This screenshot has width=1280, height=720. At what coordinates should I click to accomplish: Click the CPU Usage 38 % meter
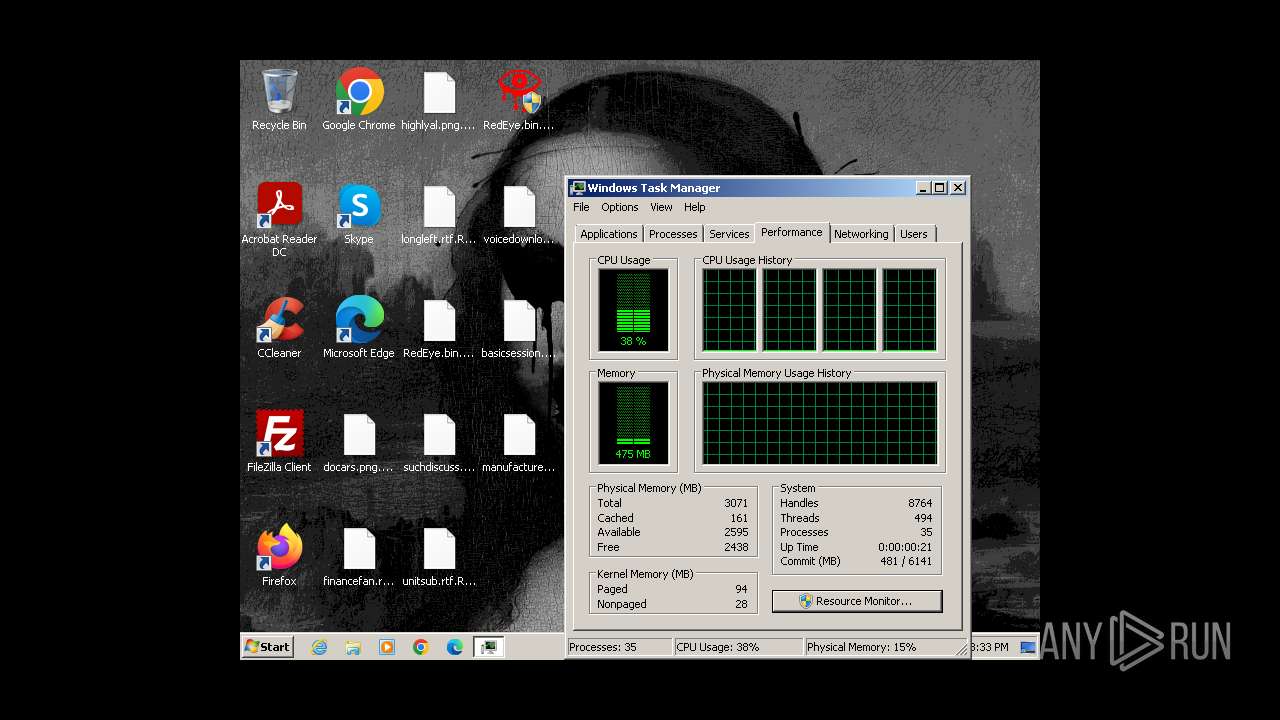pyautogui.click(x=634, y=310)
